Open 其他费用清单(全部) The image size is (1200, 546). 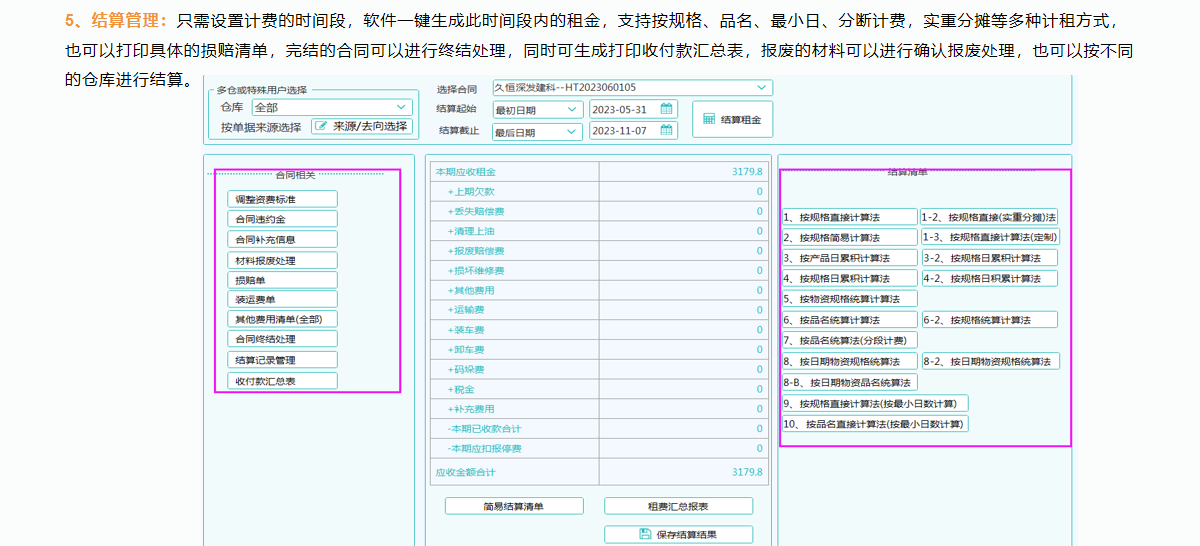pyautogui.click(x=282, y=319)
